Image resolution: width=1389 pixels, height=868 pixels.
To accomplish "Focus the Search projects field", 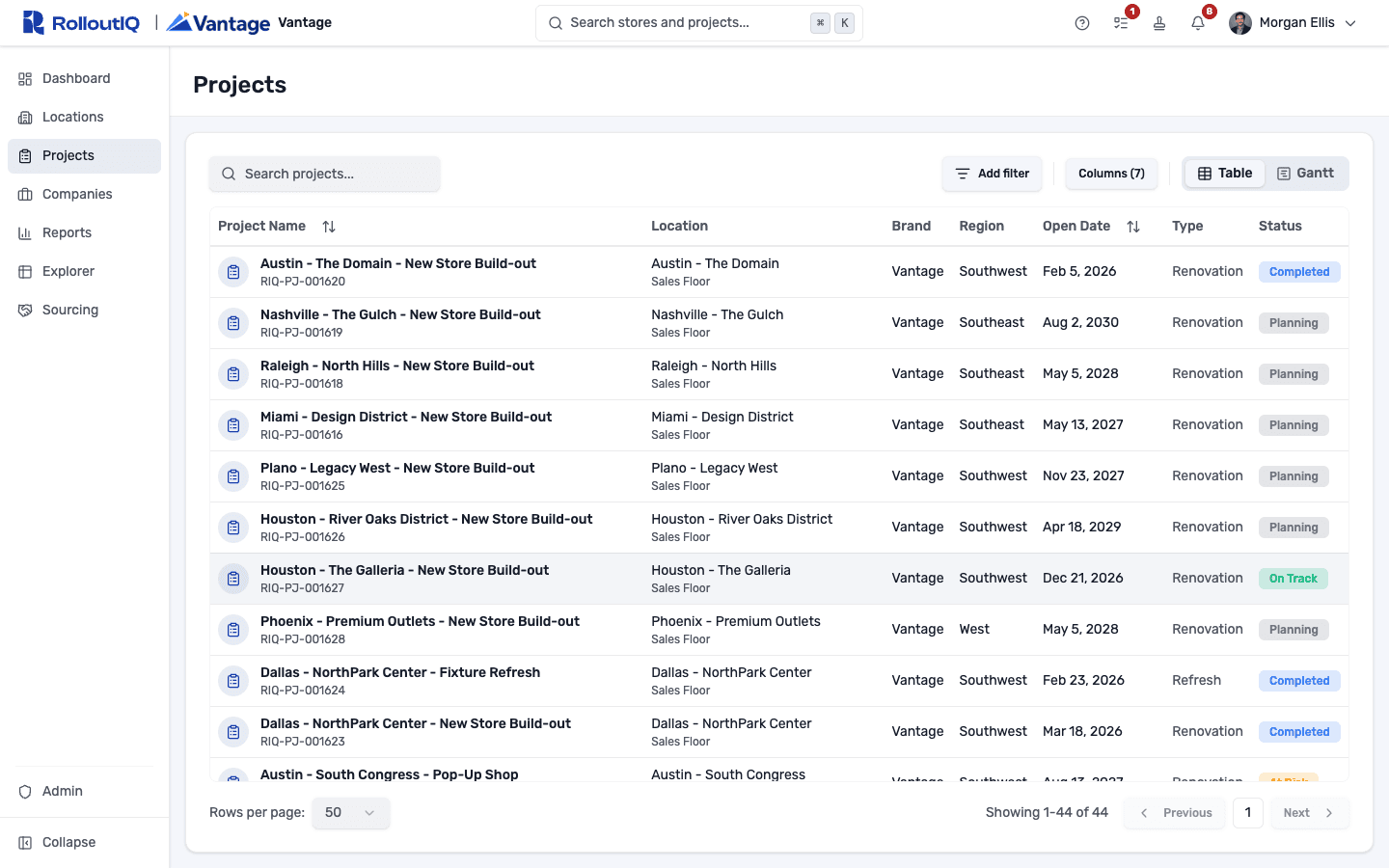I will pos(325,174).
